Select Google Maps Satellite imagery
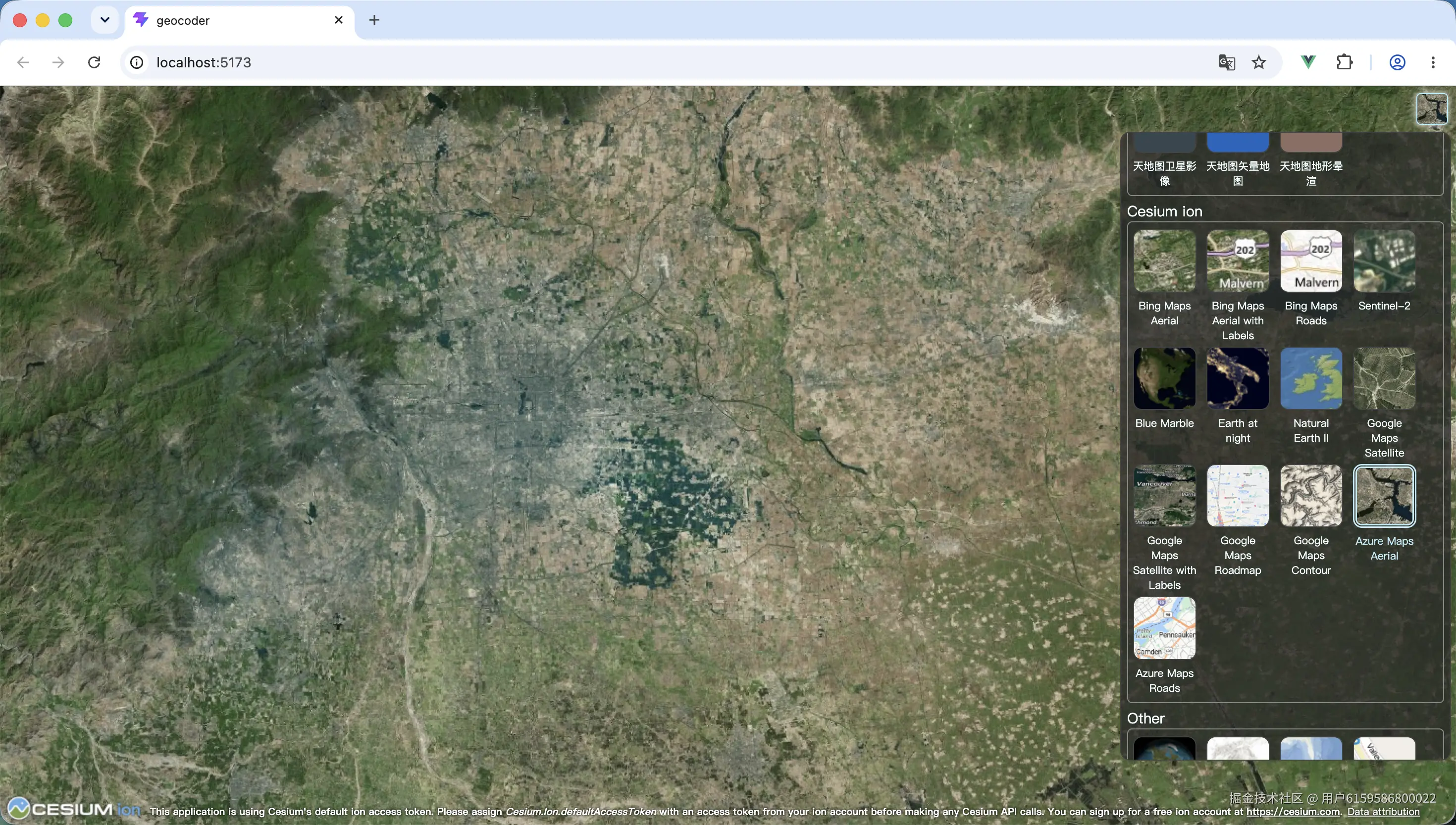The height and width of the screenshot is (825, 1456). (x=1384, y=378)
